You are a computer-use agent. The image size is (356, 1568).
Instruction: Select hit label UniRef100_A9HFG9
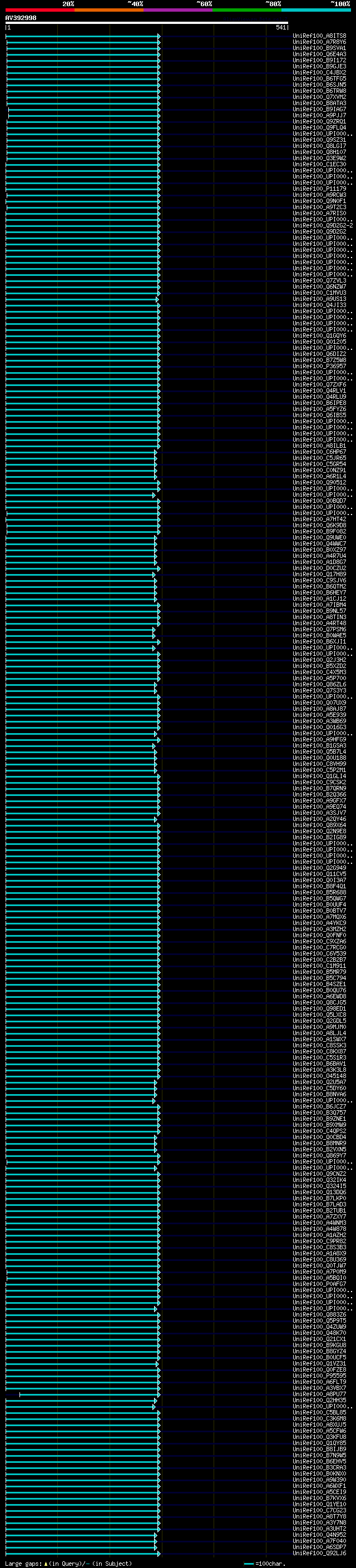coord(319,740)
